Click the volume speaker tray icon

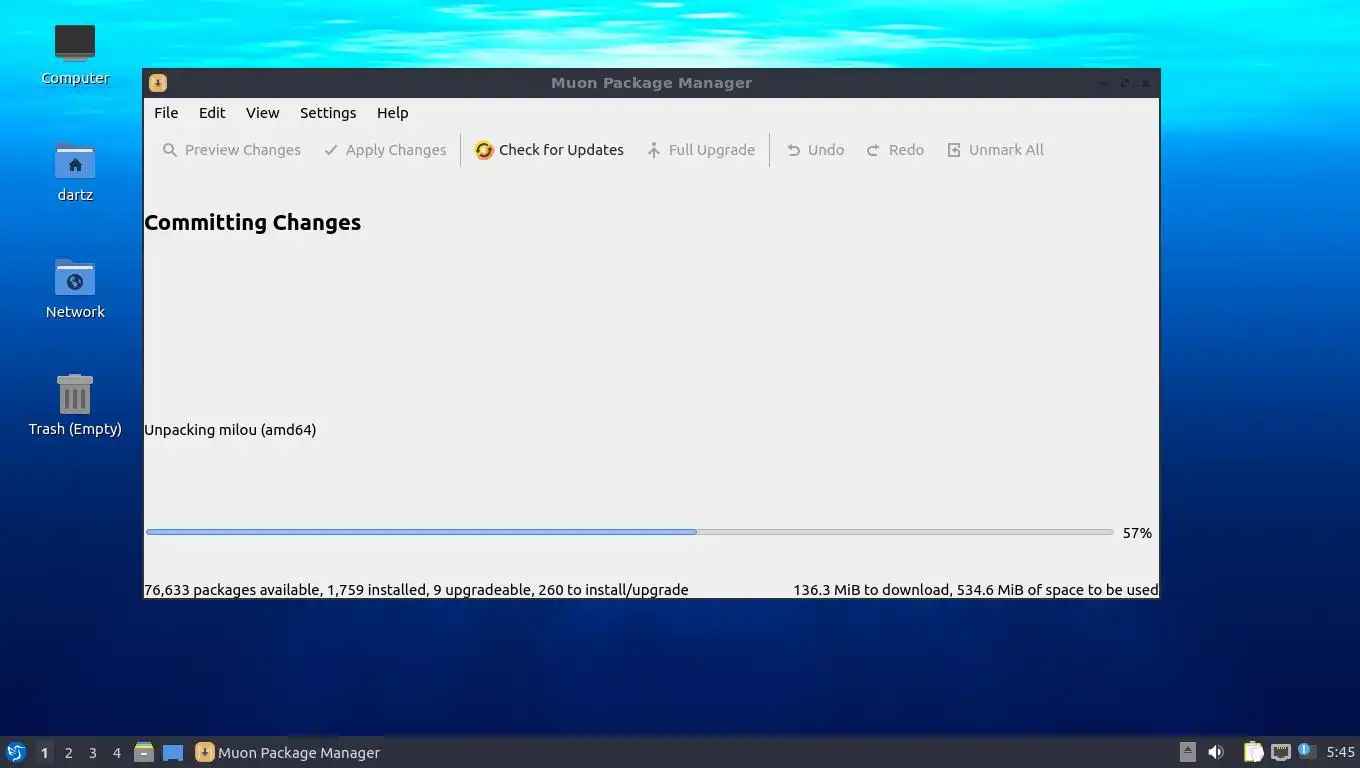click(1216, 752)
